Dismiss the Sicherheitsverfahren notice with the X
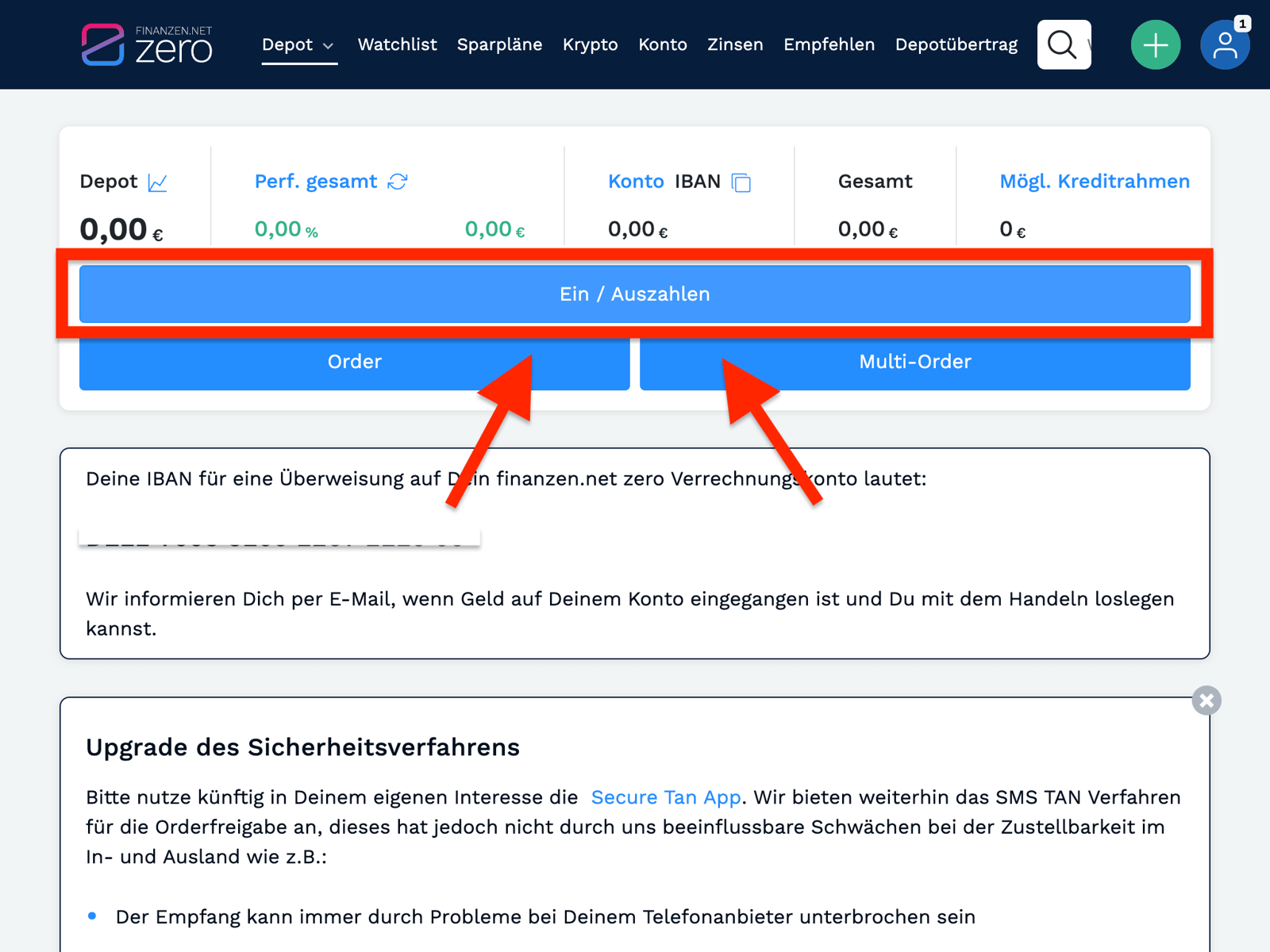Screen dimensions: 1270x952 tap(1206, 701)
